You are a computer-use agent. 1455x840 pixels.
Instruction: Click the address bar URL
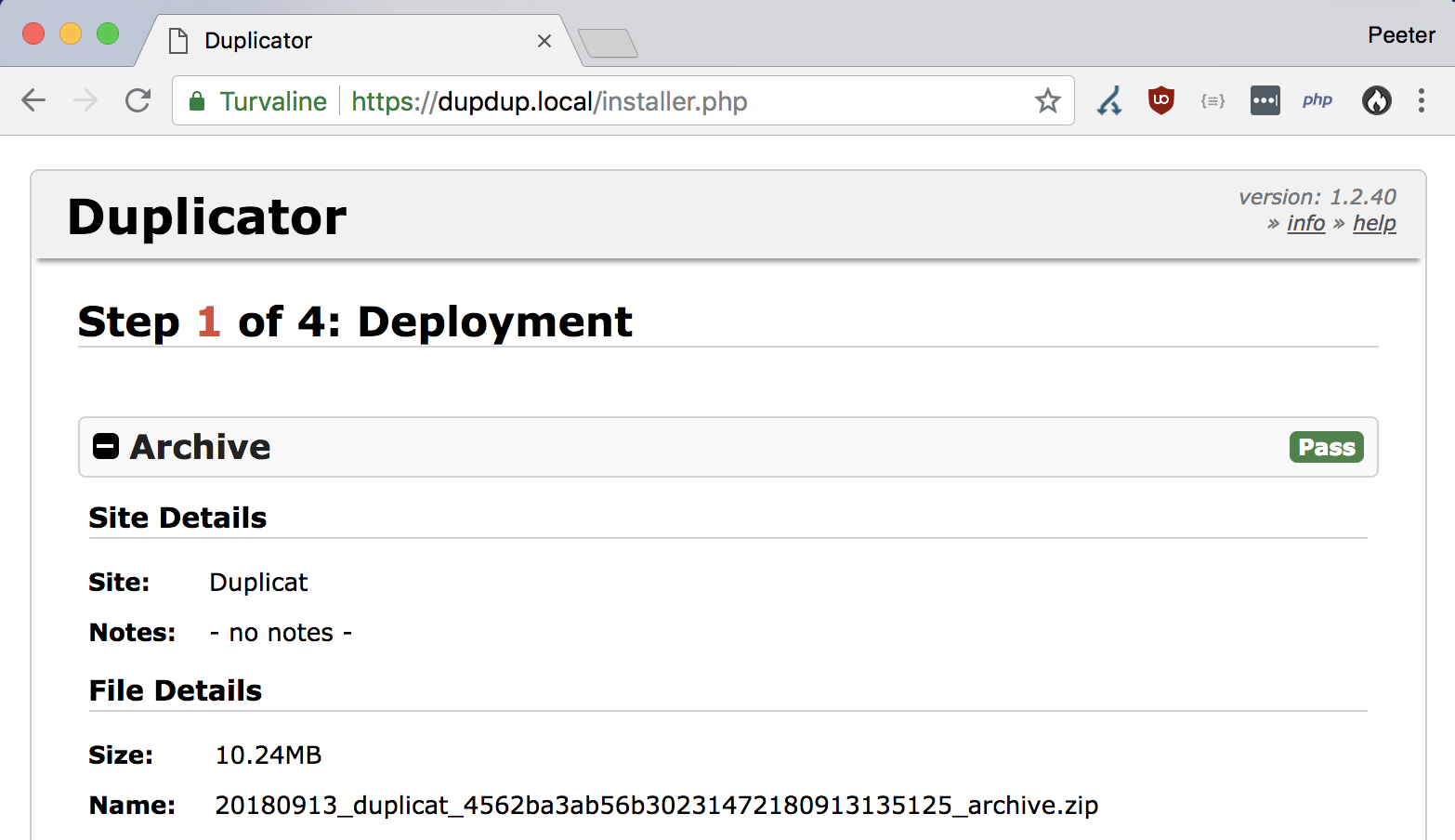(x=549, y=101)
